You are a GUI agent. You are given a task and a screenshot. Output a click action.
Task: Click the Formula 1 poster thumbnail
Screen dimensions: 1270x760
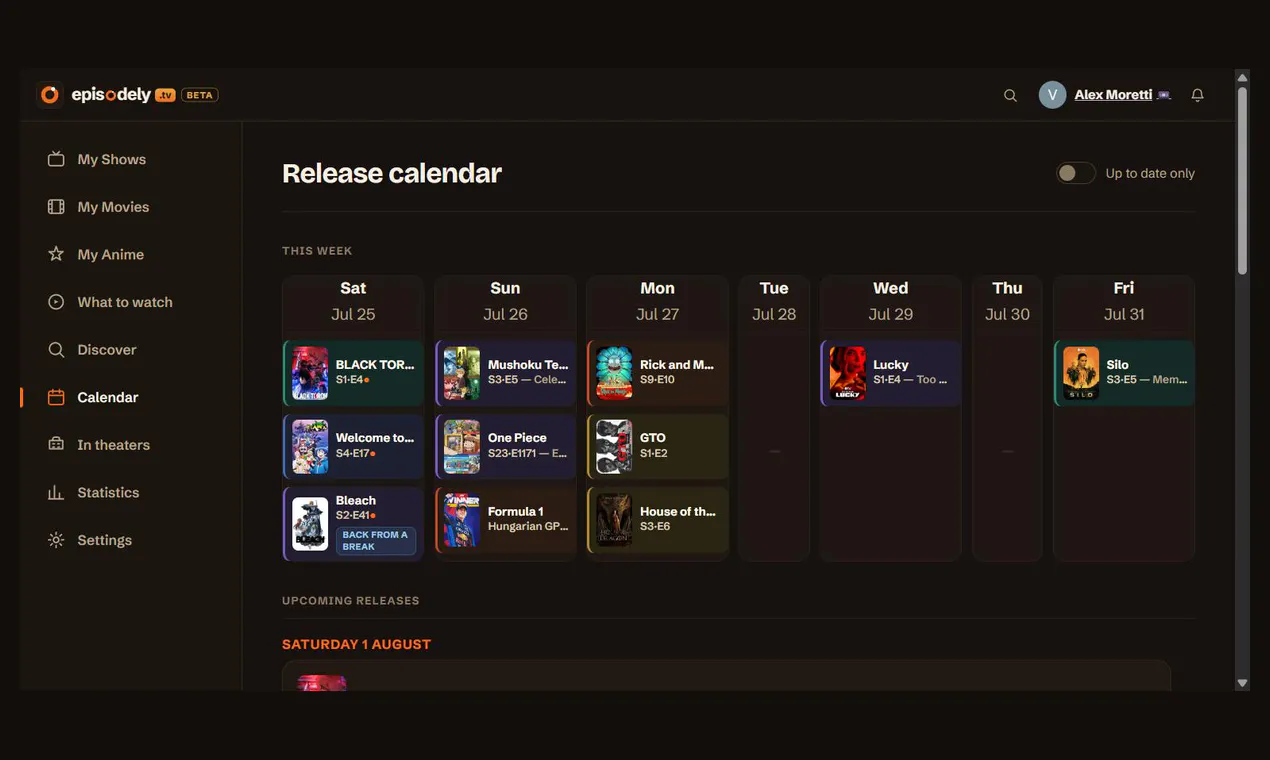tap(462, 520)
